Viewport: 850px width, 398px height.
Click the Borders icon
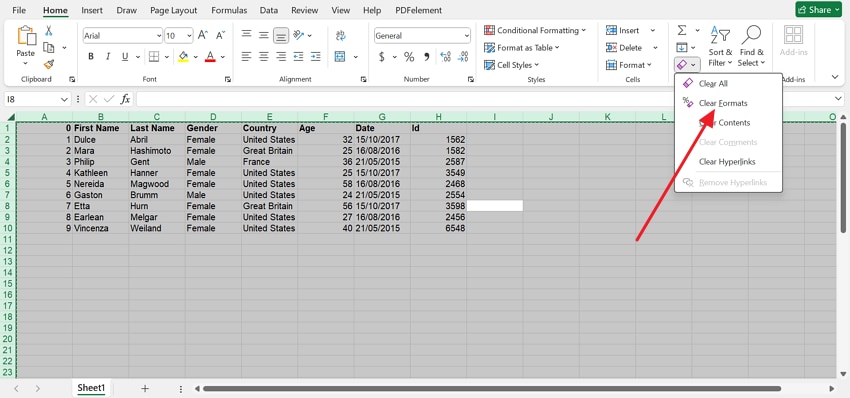[x=154, y=56]
